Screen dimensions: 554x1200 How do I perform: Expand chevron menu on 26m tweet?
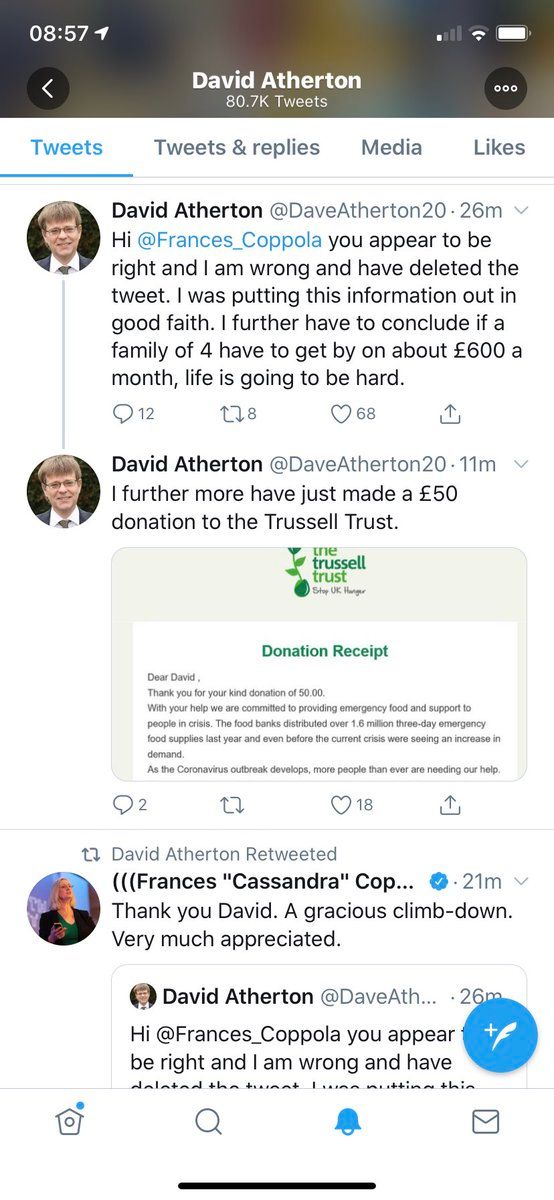(520, 211)
